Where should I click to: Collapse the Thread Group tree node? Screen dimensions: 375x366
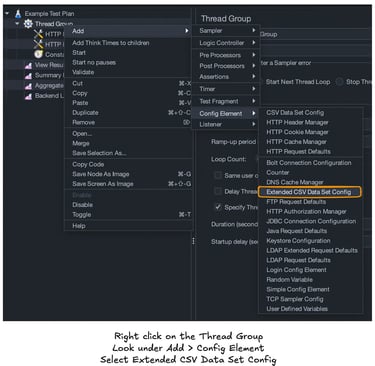[17, 24]
